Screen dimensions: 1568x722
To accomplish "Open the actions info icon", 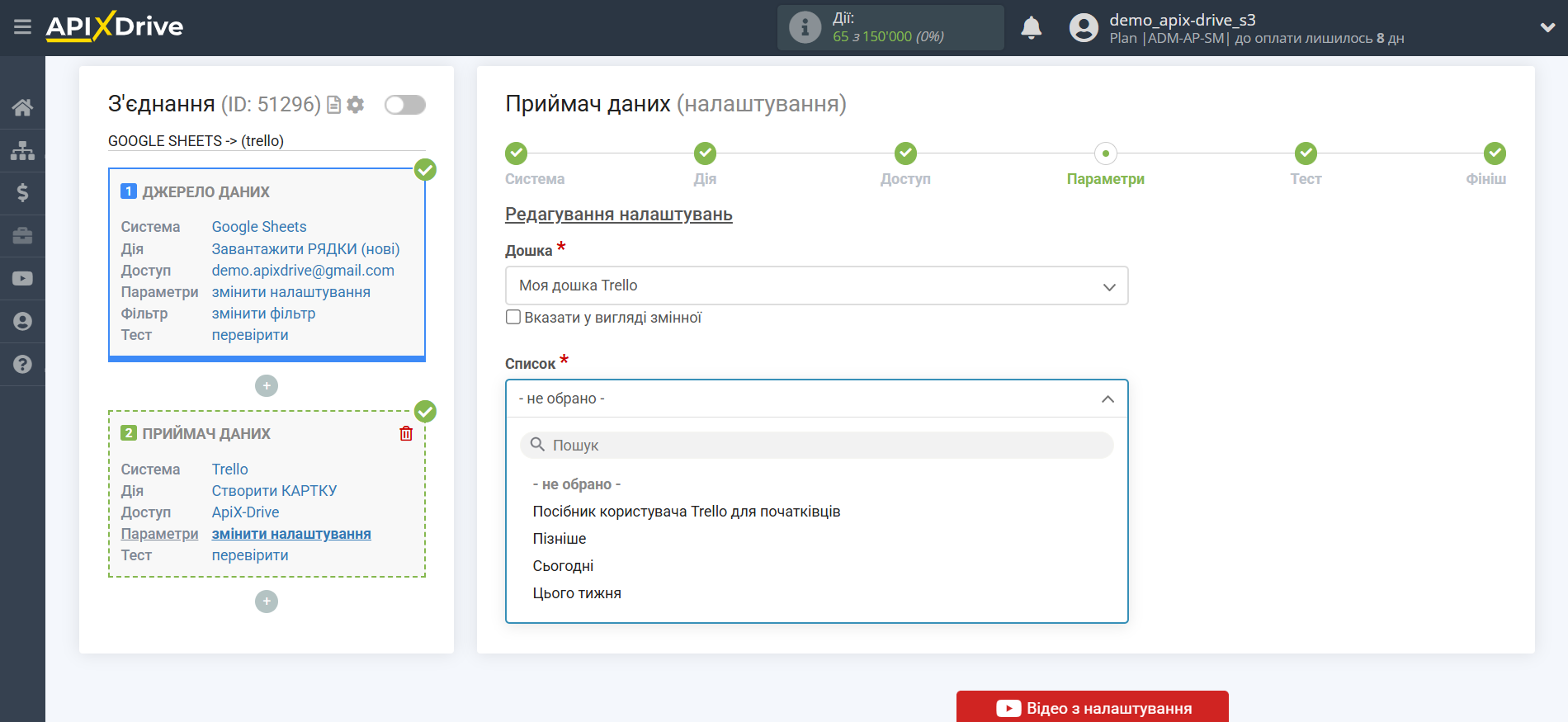I will 805,27.
